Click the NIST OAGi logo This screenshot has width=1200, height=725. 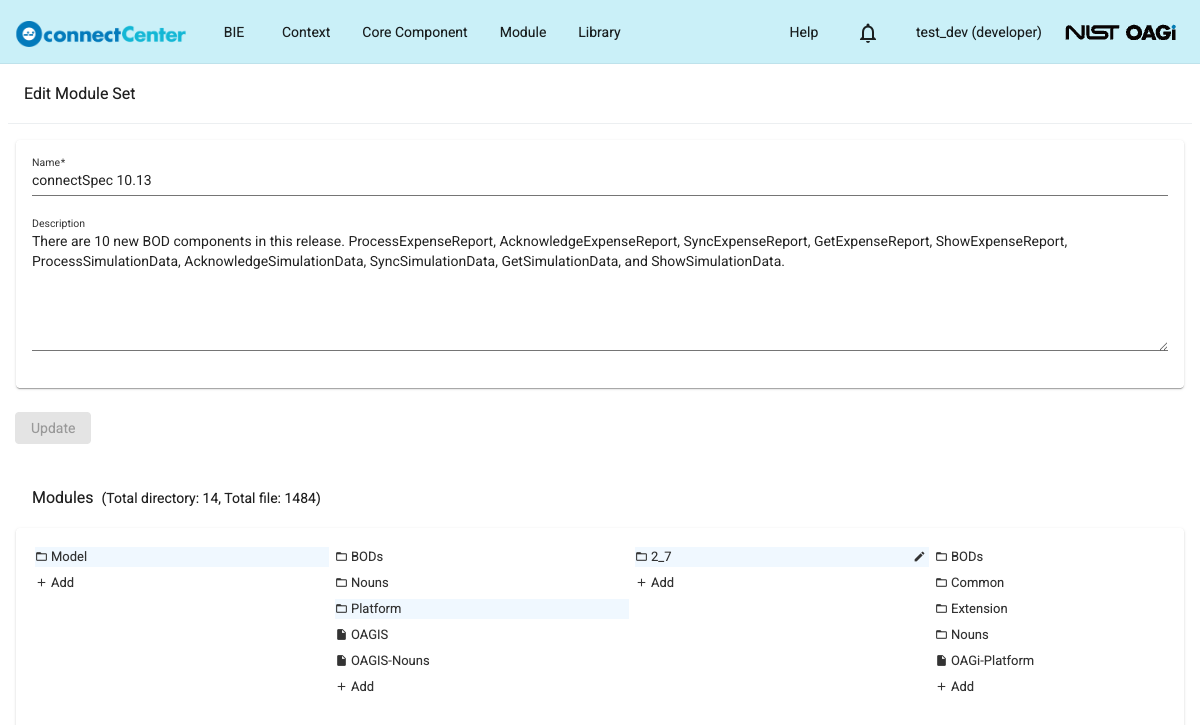tap(1121, 32)
